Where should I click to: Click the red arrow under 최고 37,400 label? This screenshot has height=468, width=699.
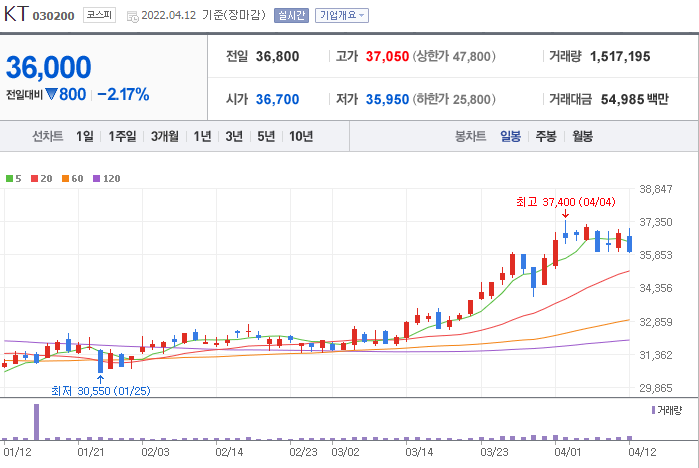point(565,214)
